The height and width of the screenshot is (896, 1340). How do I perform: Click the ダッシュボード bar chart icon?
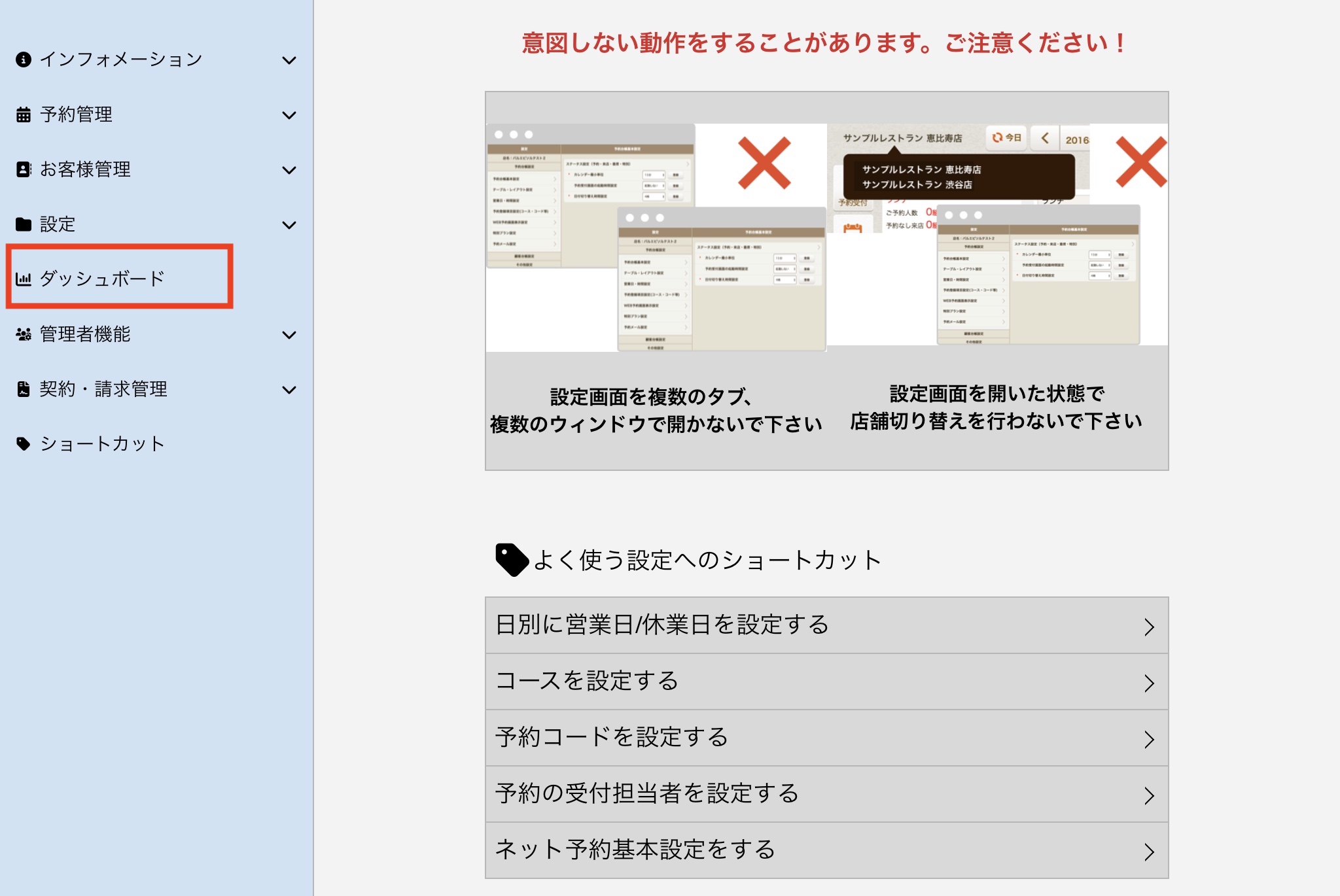24,279
